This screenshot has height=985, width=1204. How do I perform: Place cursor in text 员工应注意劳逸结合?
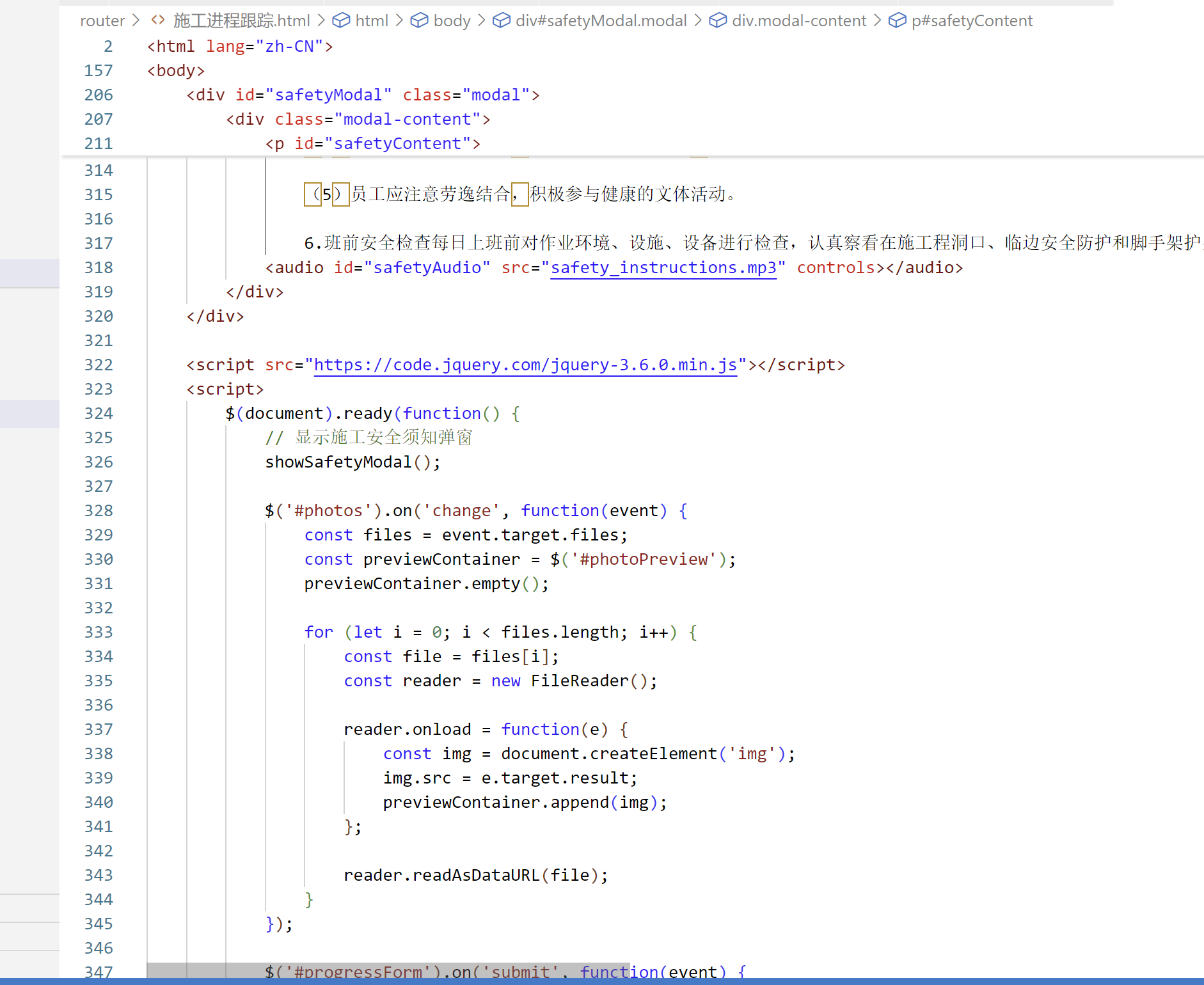point(431,194)
